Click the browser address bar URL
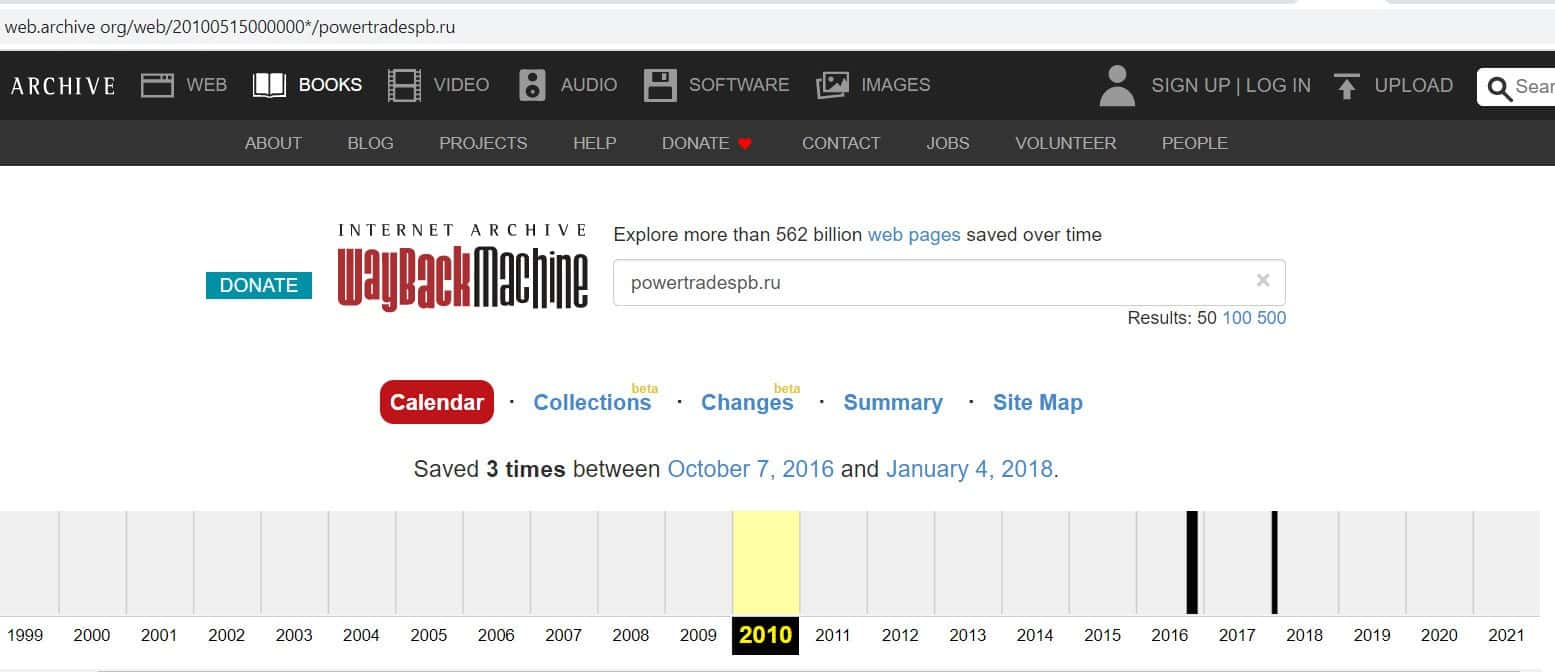 [x=231, y=27]
